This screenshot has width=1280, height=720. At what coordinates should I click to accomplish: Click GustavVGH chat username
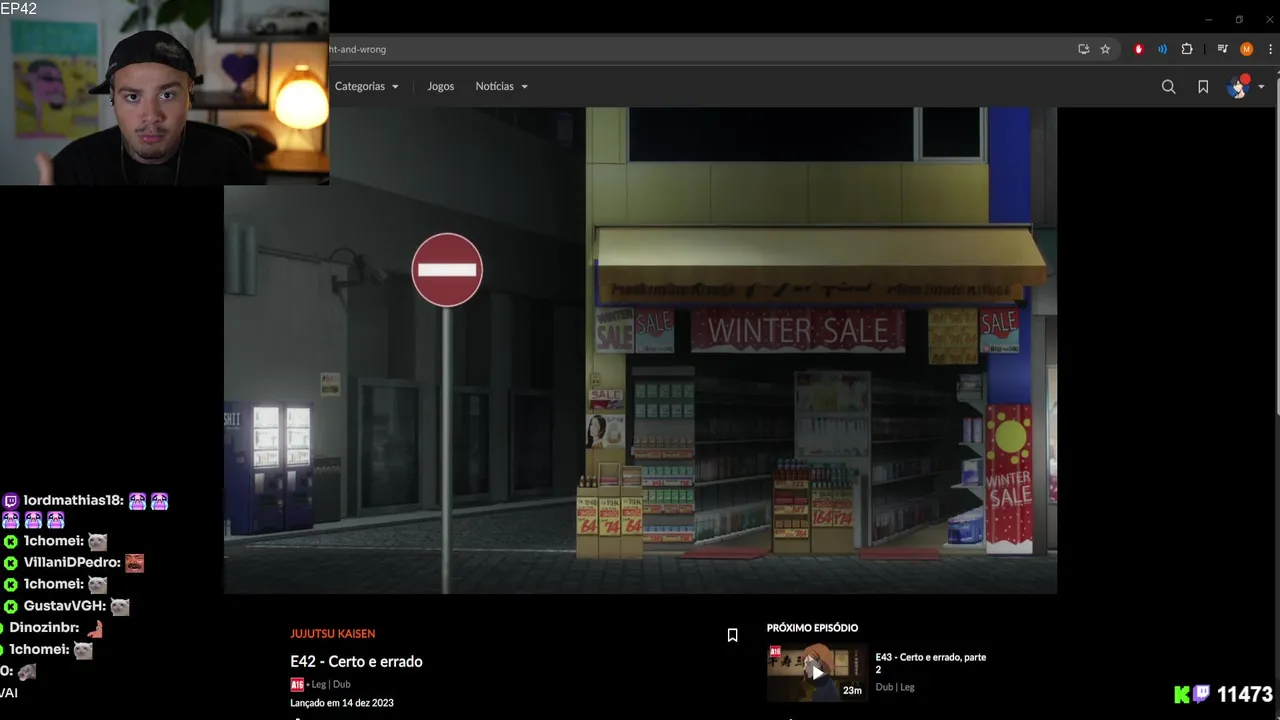pyautogui.click(x=65, y=606)
